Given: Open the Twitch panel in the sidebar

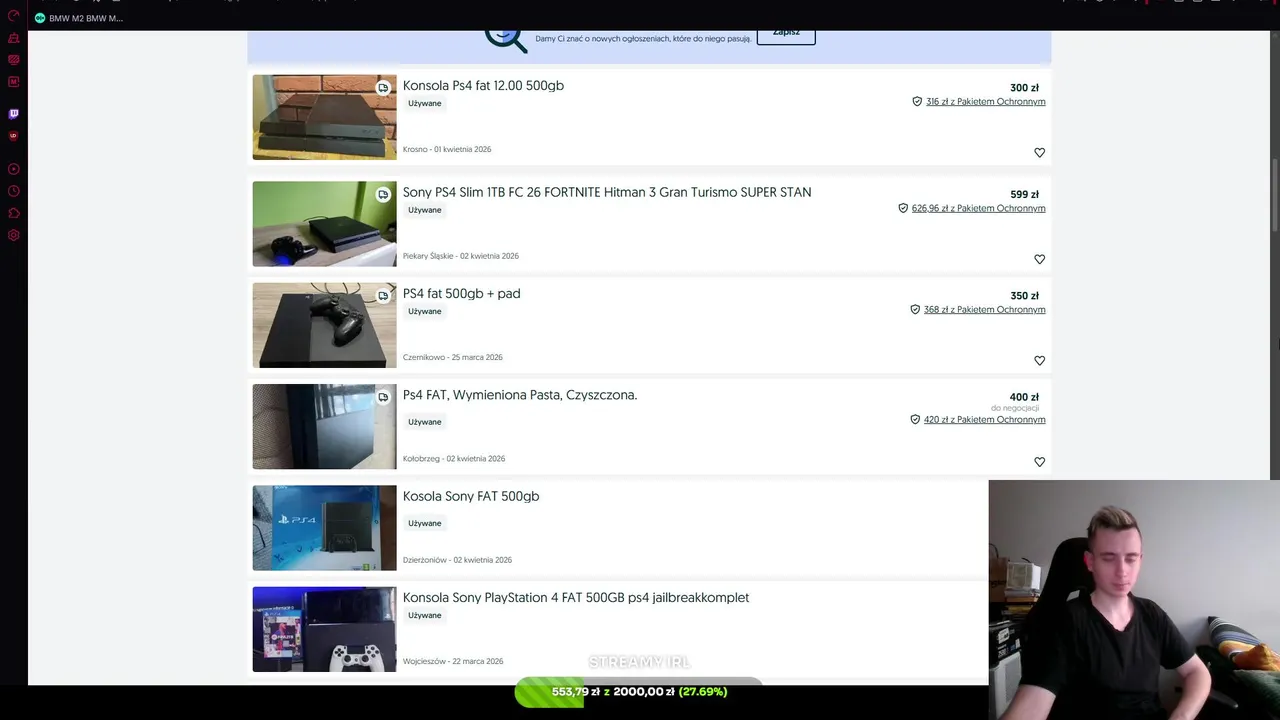Looking at the screenshot, I should (x=14, y=114).
